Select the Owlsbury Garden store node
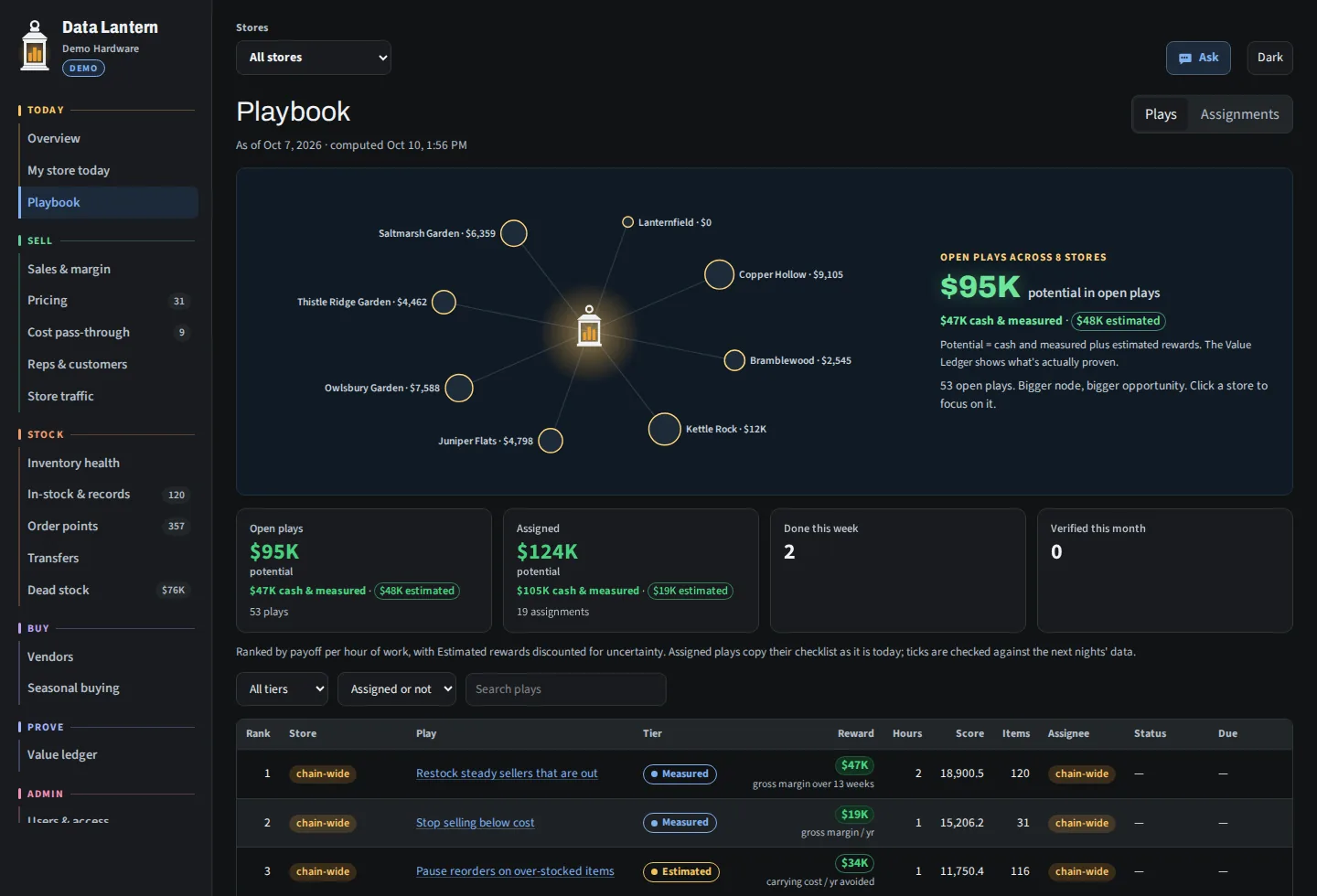Image resolution: width=1317 pixels, height=896 pixels. pyautogui.click(x=459, y=388)
